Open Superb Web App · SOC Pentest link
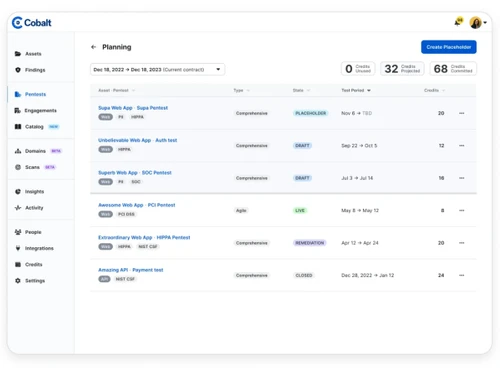 click(x=135, y=172)
